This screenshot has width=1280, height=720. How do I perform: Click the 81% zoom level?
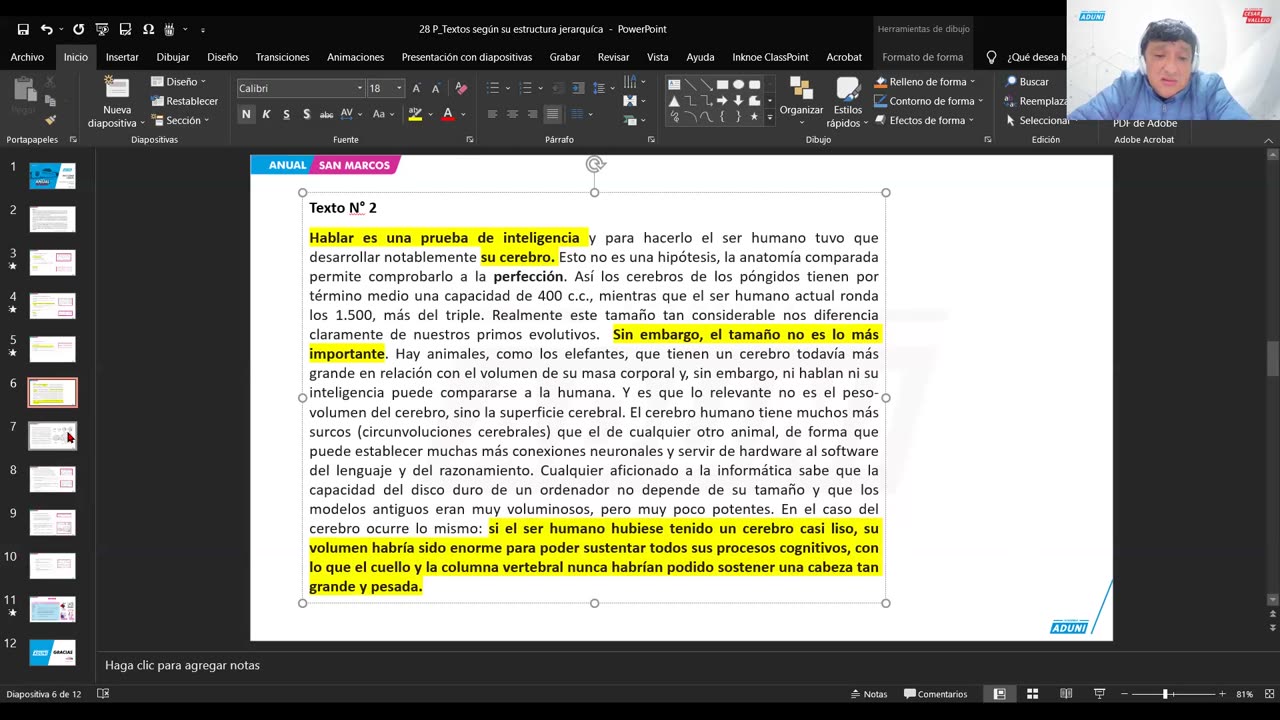click(x=1245, y=694)
